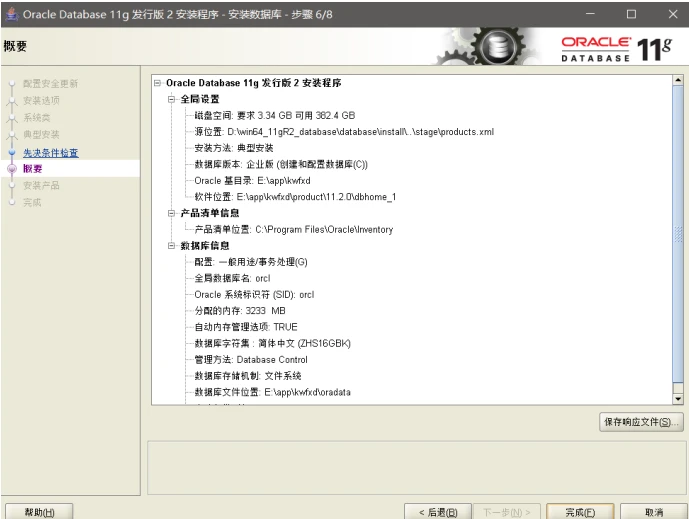Image resolution: width=689 pixels, height=519 pixels.
Task: Select the 软件位置 dbhome_1 row
Action: coord(295,197)
